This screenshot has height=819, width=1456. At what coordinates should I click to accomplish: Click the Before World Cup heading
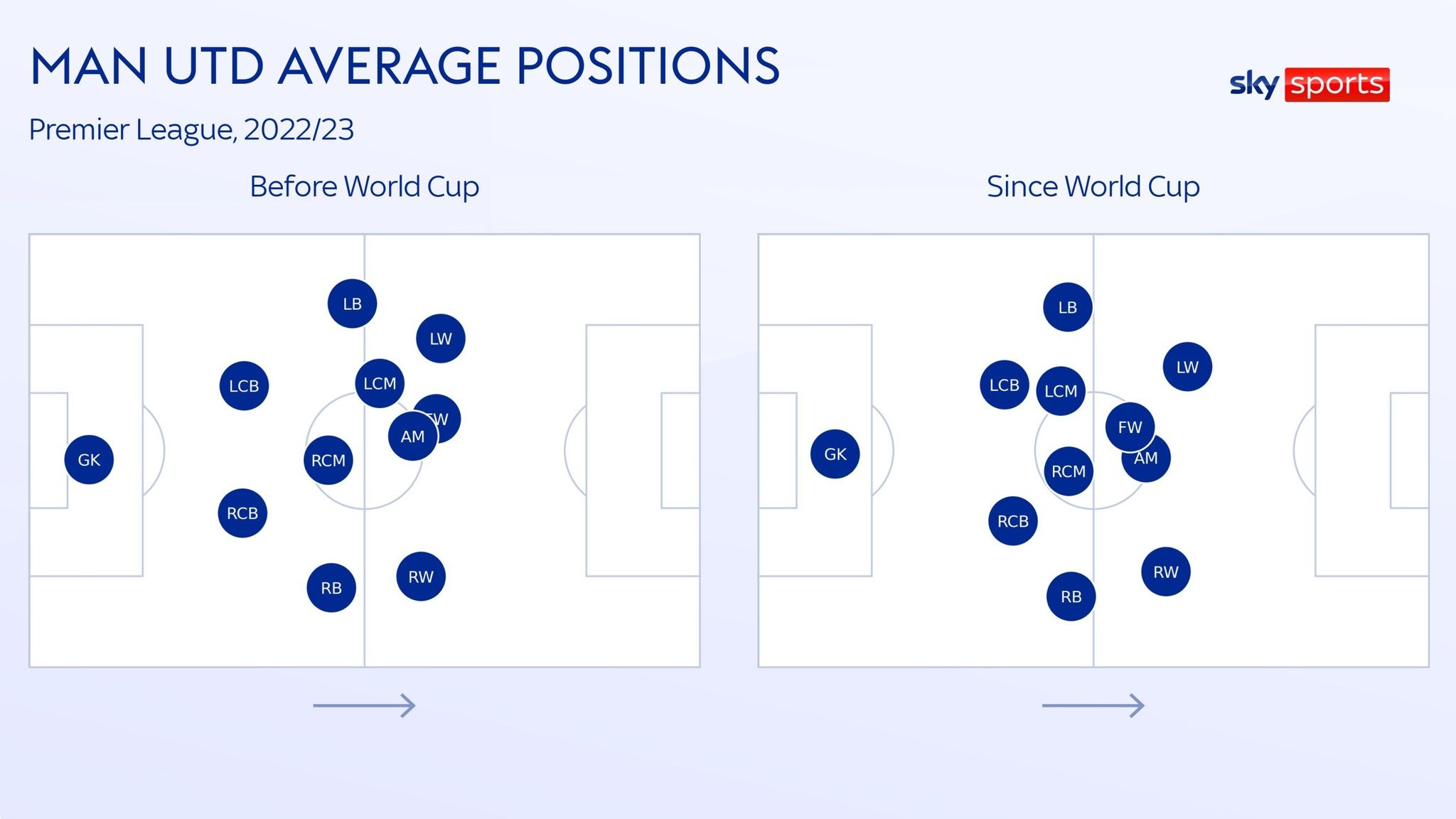click(x=364, y=186)
